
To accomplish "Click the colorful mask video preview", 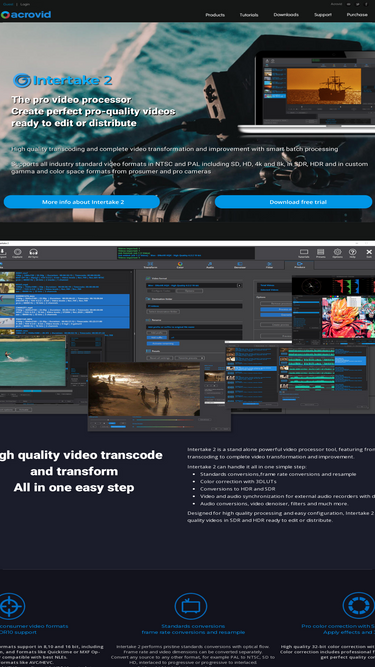I will (348, 317).
